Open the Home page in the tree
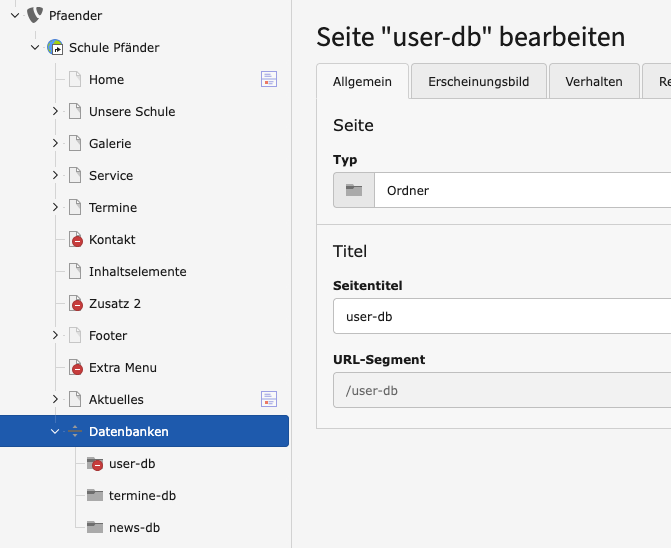Viewport: 671px width, 548px height. (x=107, y=80)
